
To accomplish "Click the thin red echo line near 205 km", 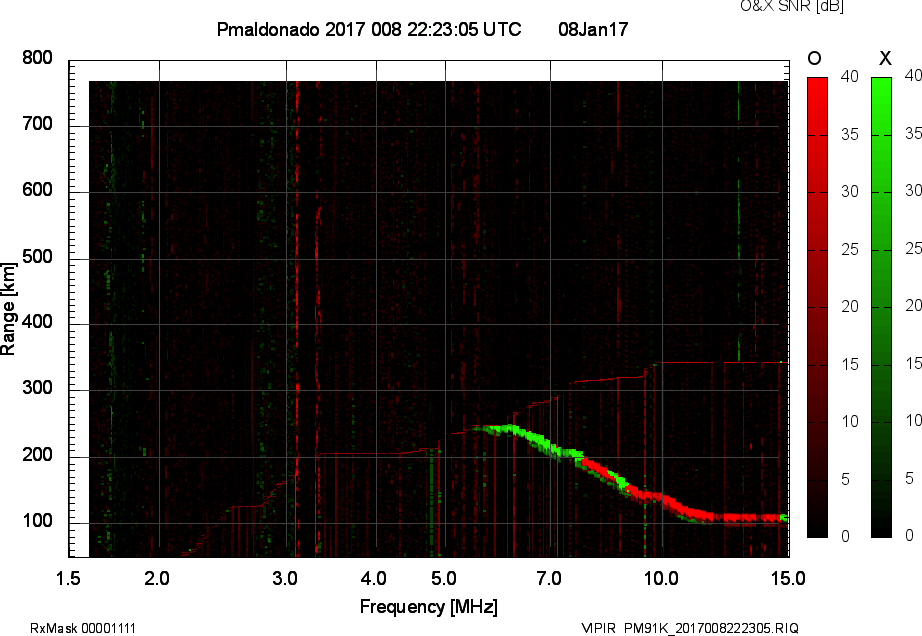I will tap(359, 454).
